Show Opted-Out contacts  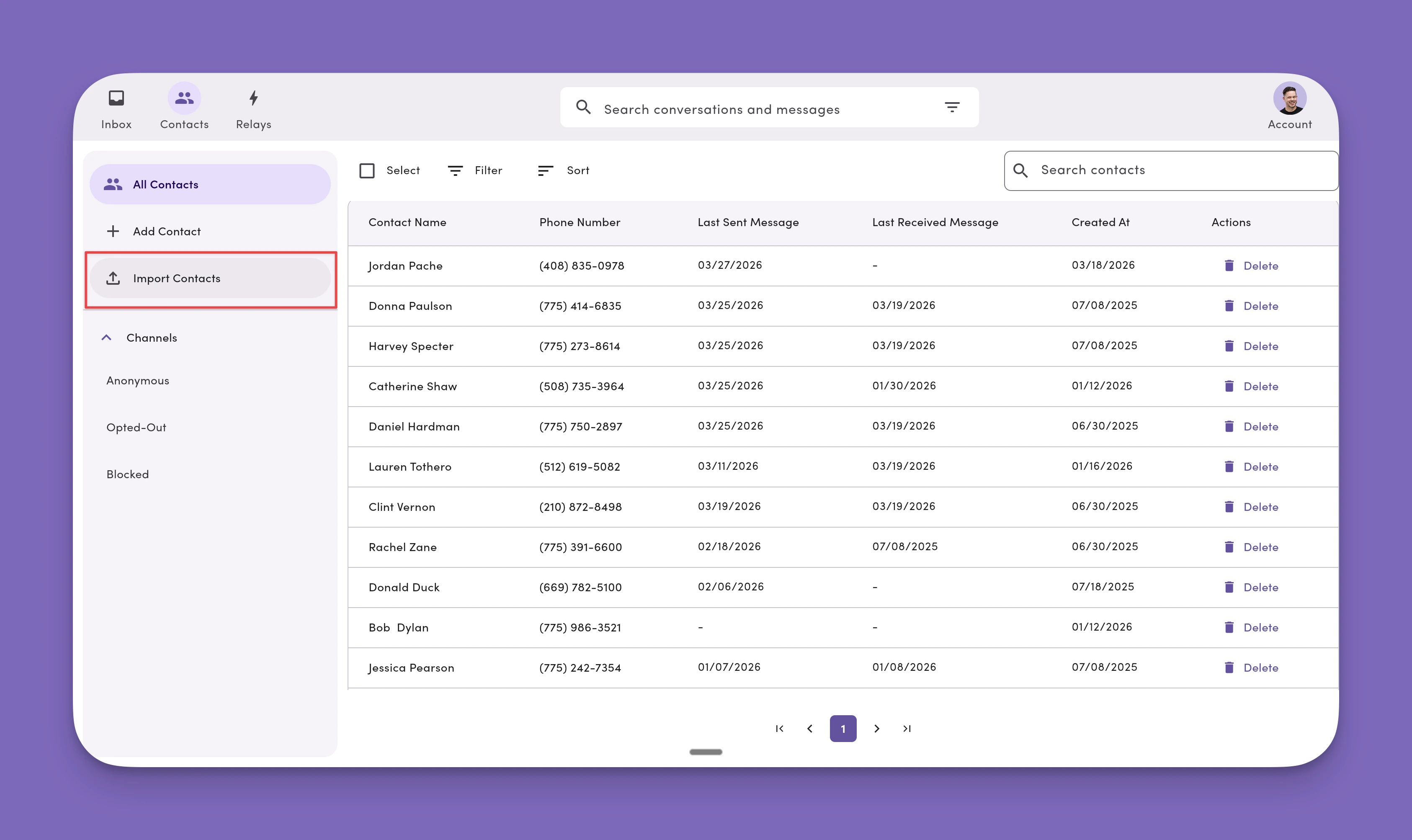tap(137, 428)
